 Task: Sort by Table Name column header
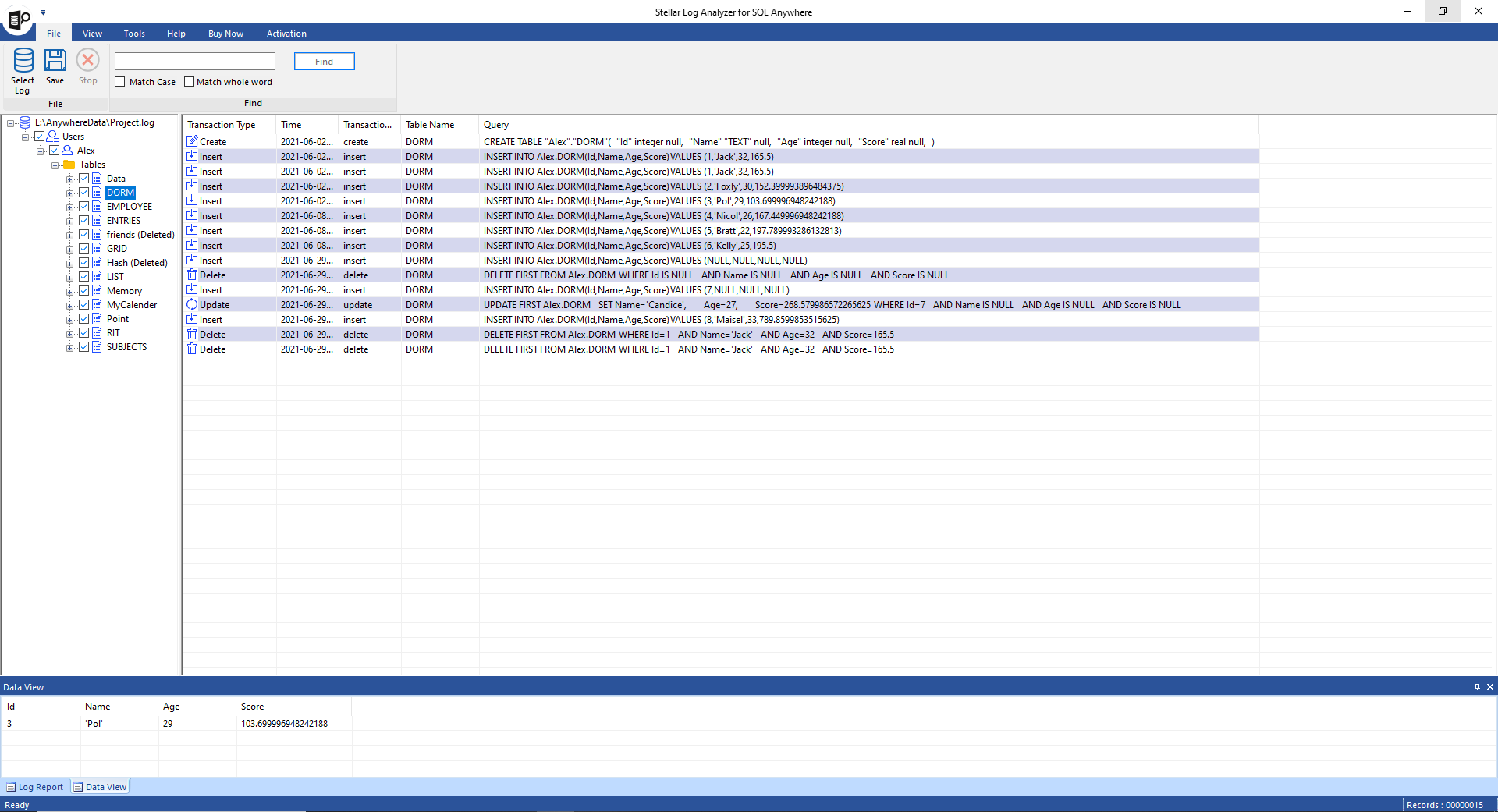440,125
